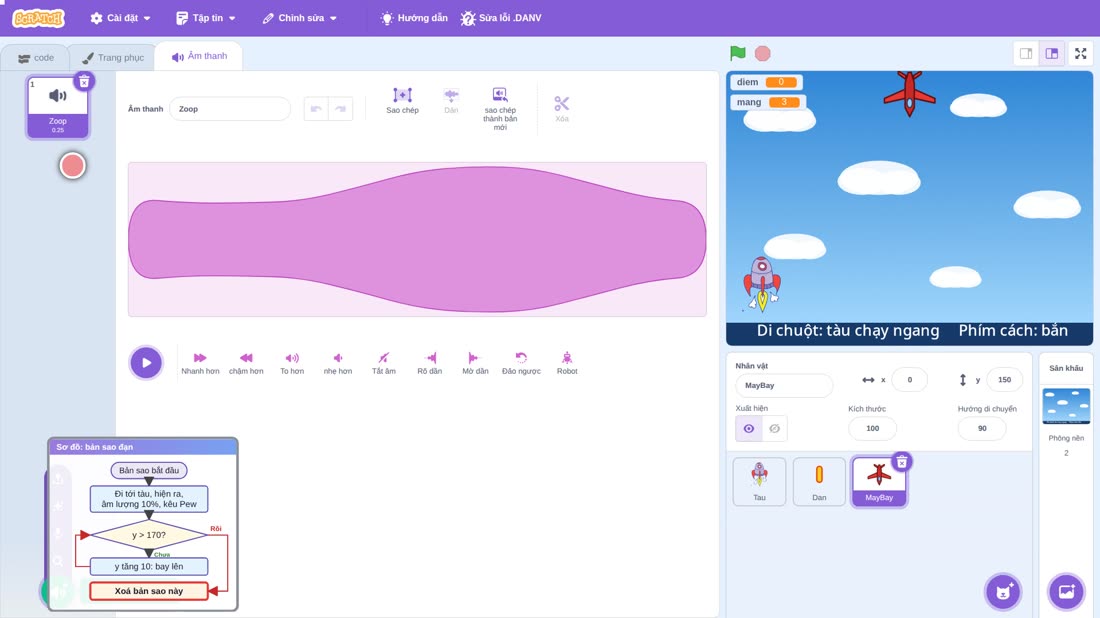Click the Sao chép copy tool
Image resolution: width=1100 pixels, height=618 pixels.
coord(402,100)
